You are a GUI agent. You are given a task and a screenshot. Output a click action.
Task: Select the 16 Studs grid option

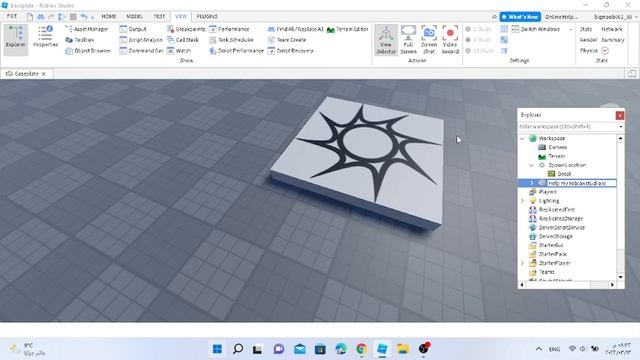[x=479, y=51]
